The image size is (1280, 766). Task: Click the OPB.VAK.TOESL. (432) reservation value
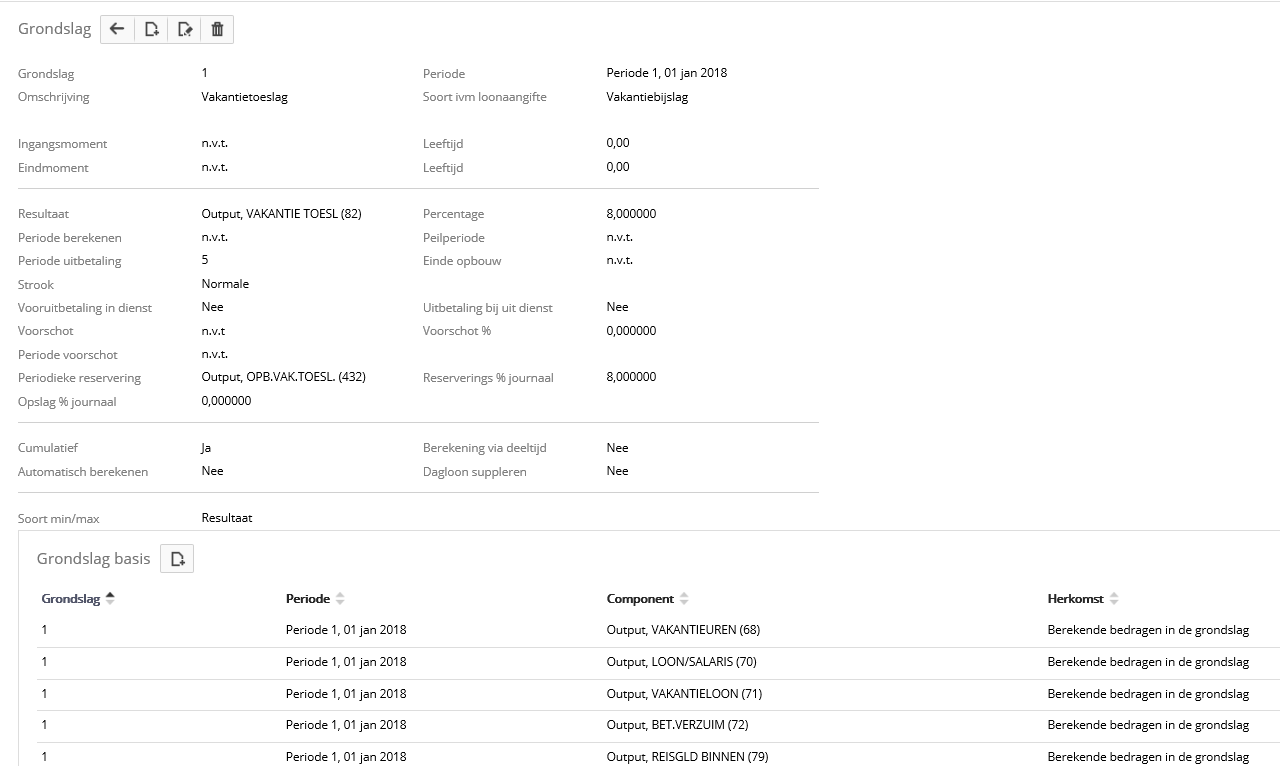283,377
